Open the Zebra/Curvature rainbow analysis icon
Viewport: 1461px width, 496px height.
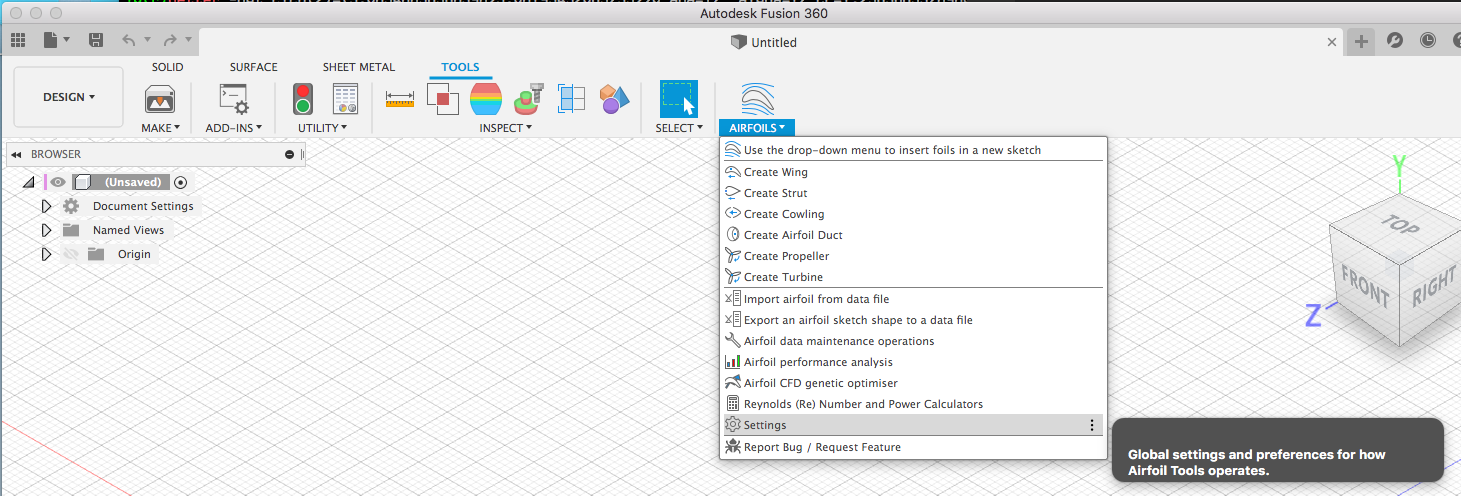pos(486,99)
